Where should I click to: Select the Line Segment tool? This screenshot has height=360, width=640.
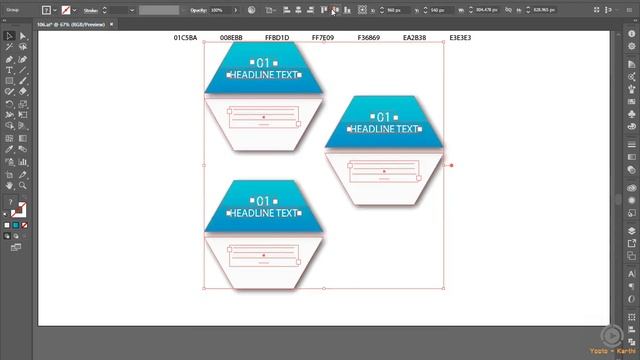pyautogui.click(x=22, y=71)
